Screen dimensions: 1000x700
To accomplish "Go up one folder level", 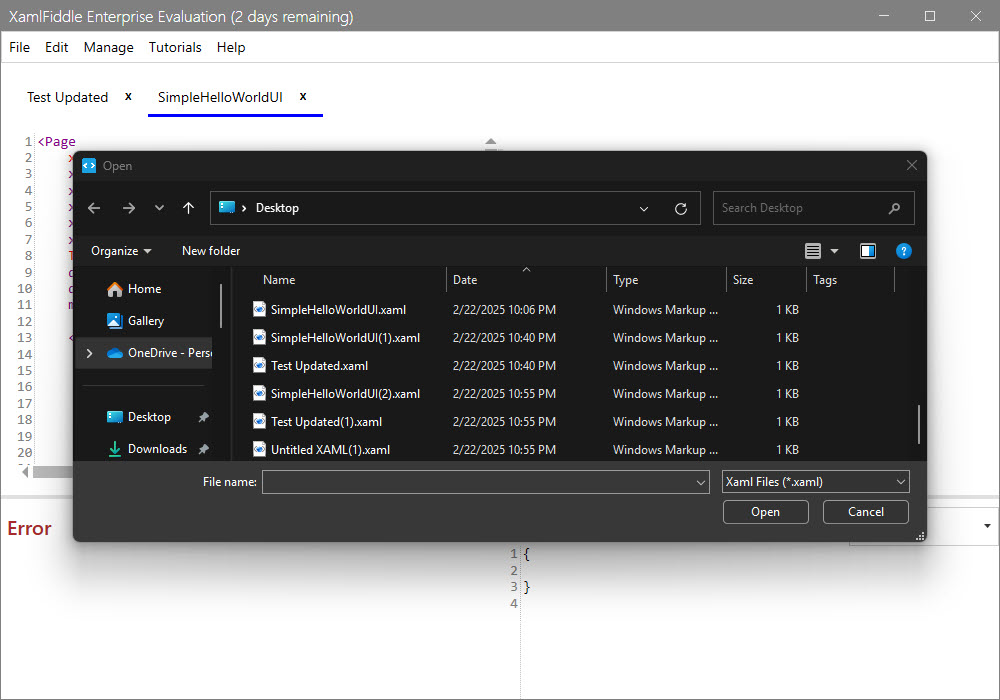I will coord(188,208).
